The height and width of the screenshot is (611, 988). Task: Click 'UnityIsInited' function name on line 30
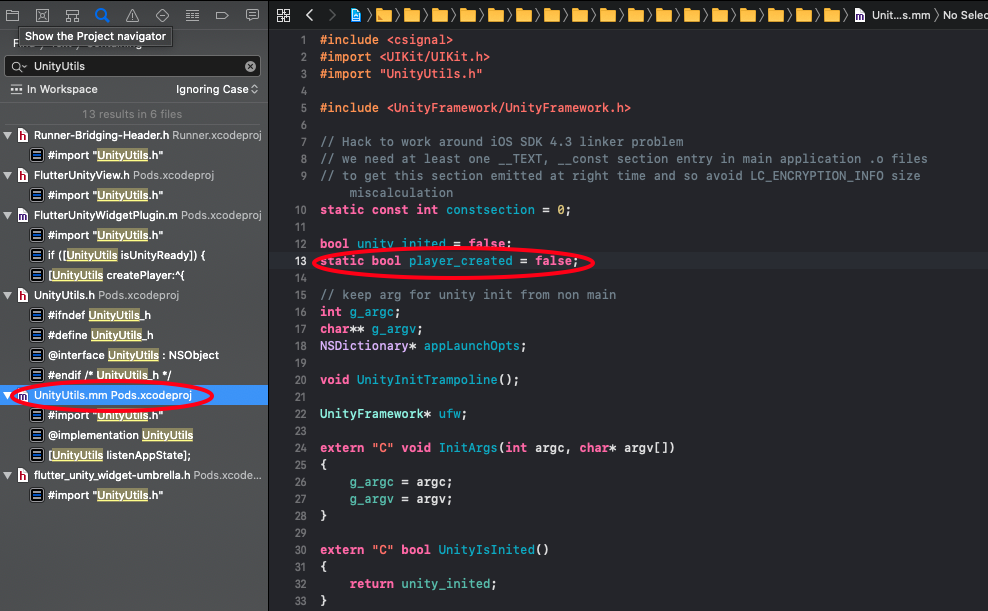pyautogui.click(x=486, y=550)
